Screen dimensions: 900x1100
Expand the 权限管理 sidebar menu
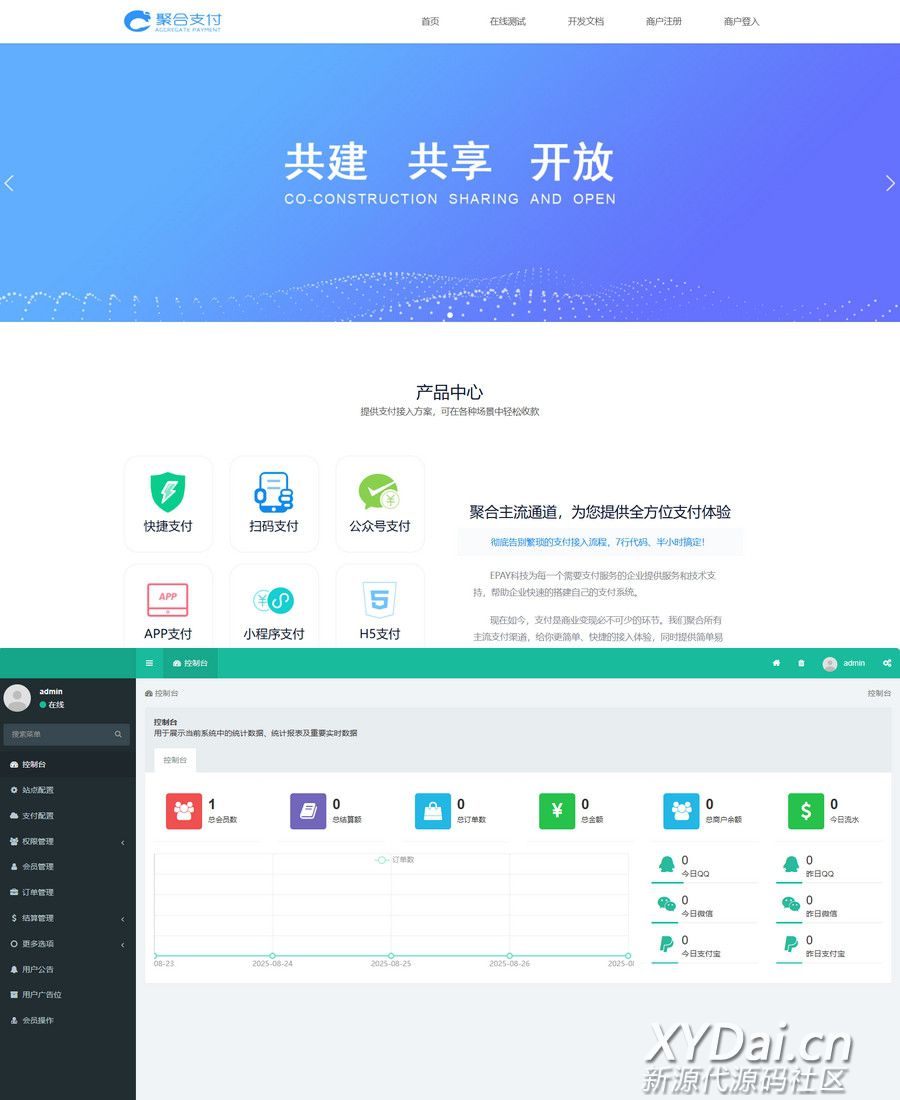tap(67, 841)
